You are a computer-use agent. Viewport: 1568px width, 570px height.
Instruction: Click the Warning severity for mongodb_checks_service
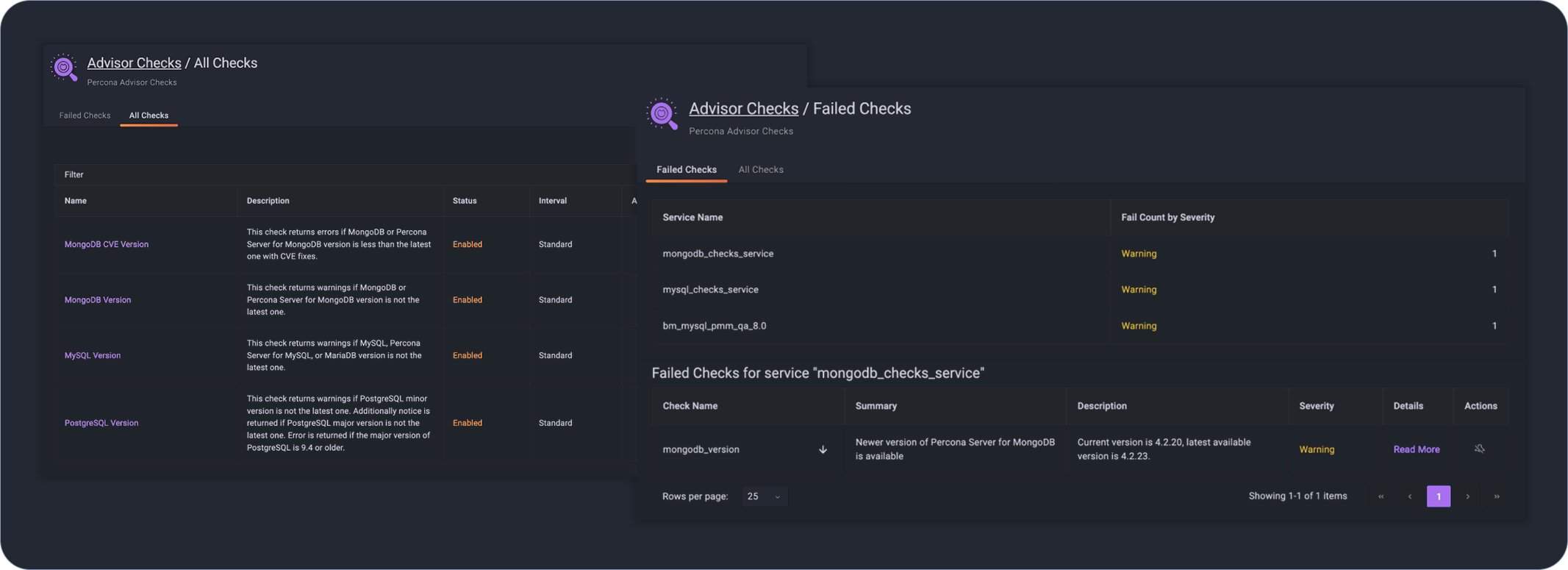pyautogui.click(x=1138, y=254)
